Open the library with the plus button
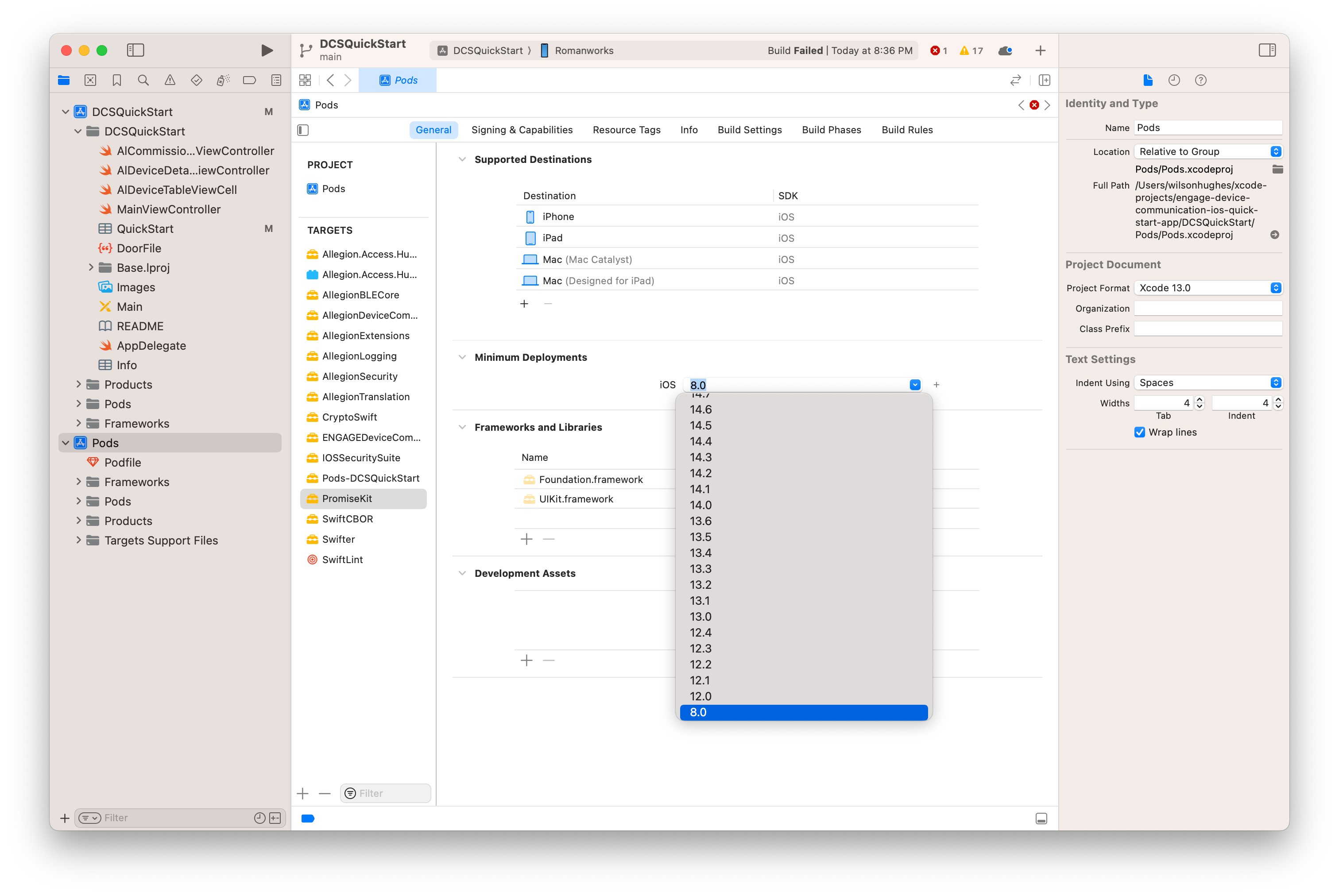This screenshot has height=896, width=1339. (x=1040, y=50)
